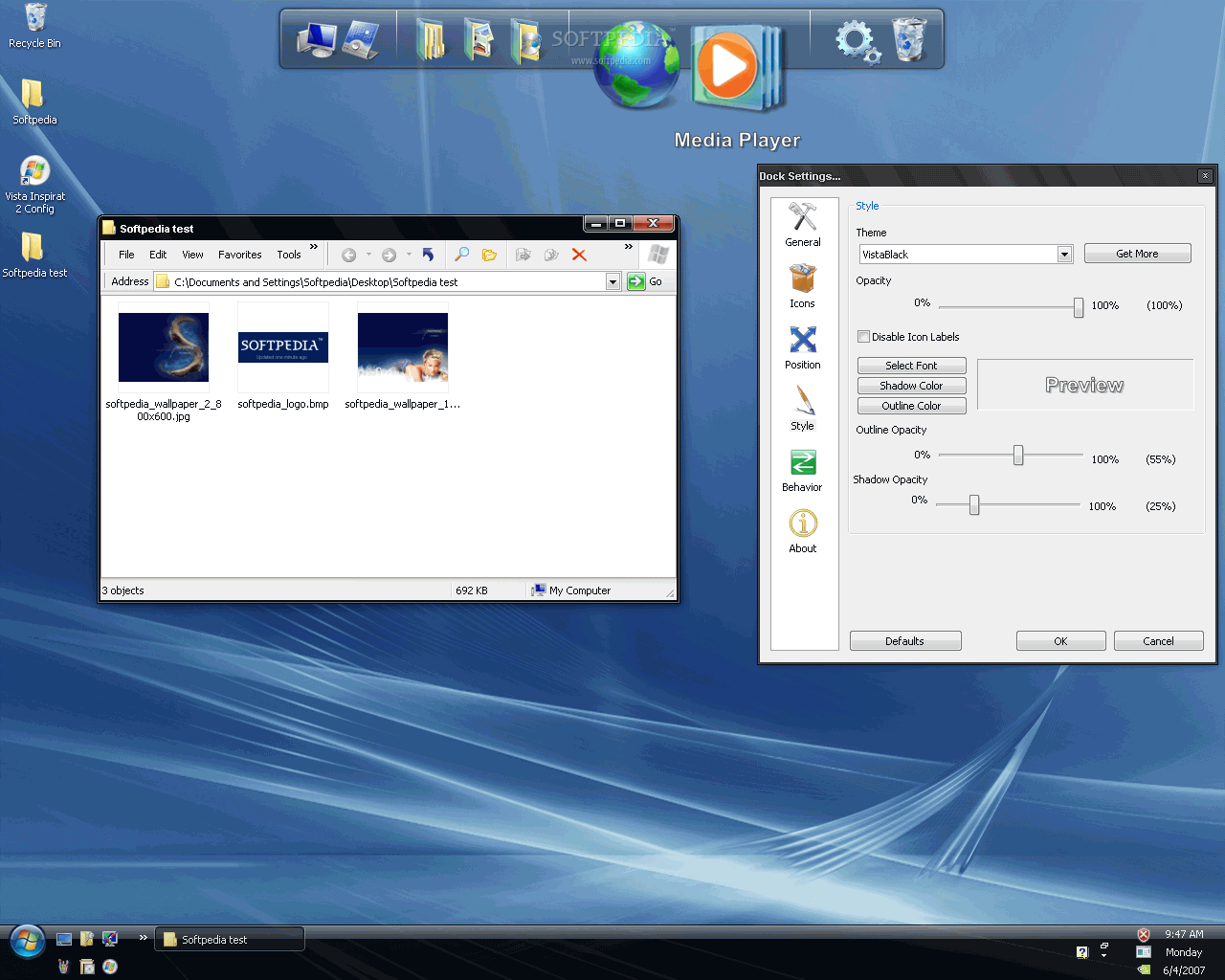This screenshot has height=980, width=1225.
Task: Click OK in Dock Settings
Action: [1060, 641]
